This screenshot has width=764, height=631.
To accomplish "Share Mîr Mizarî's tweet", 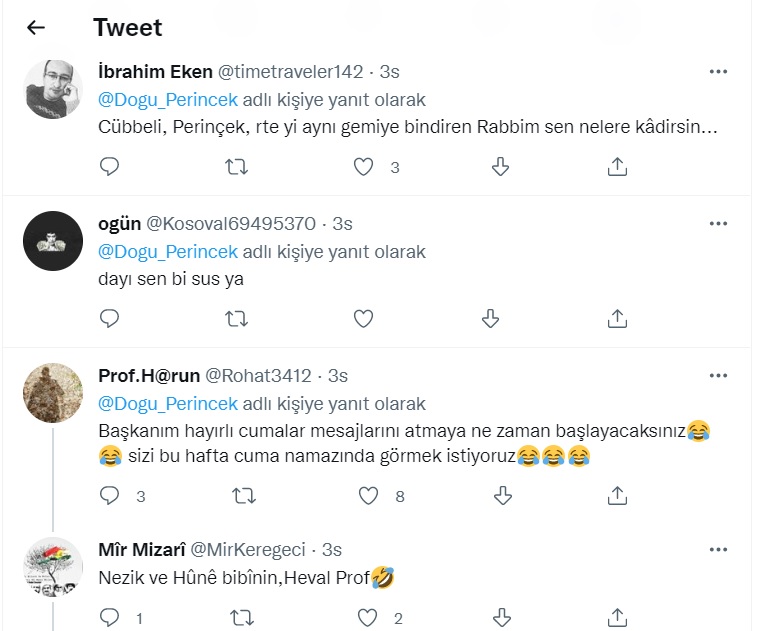I will (618, 618).
